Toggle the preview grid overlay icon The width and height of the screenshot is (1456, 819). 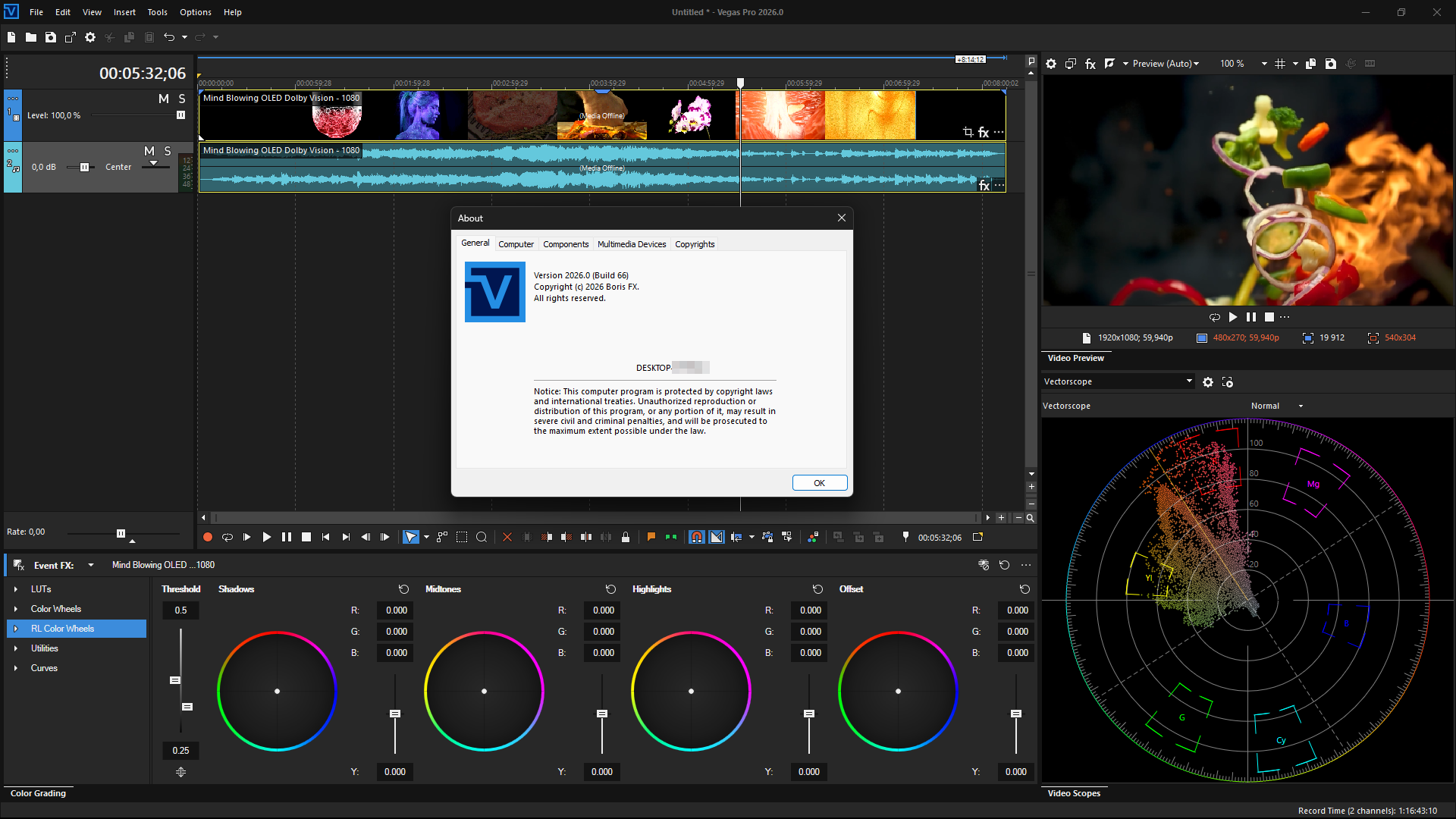point(1280,64)
